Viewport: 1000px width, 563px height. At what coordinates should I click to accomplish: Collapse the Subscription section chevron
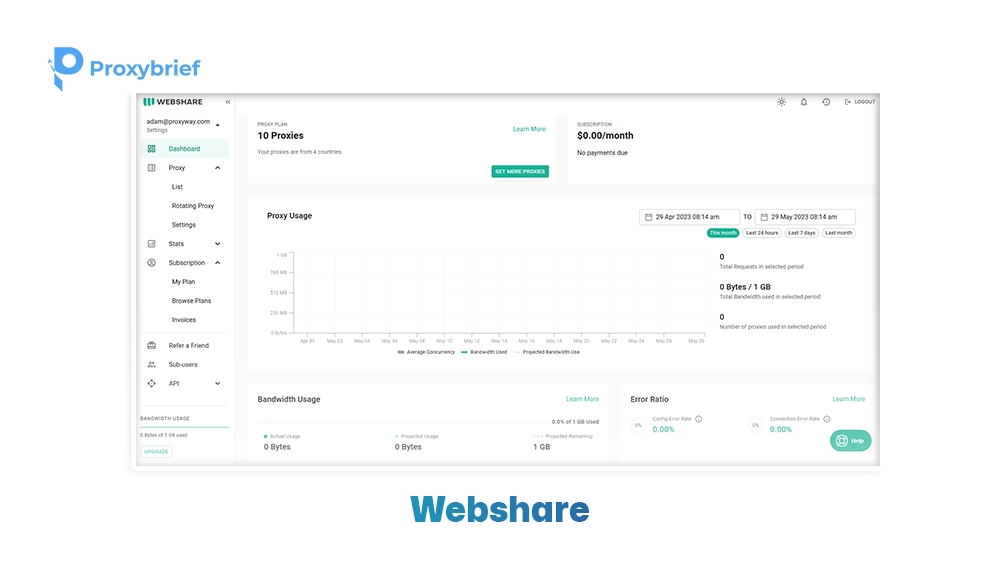(217, 263)
